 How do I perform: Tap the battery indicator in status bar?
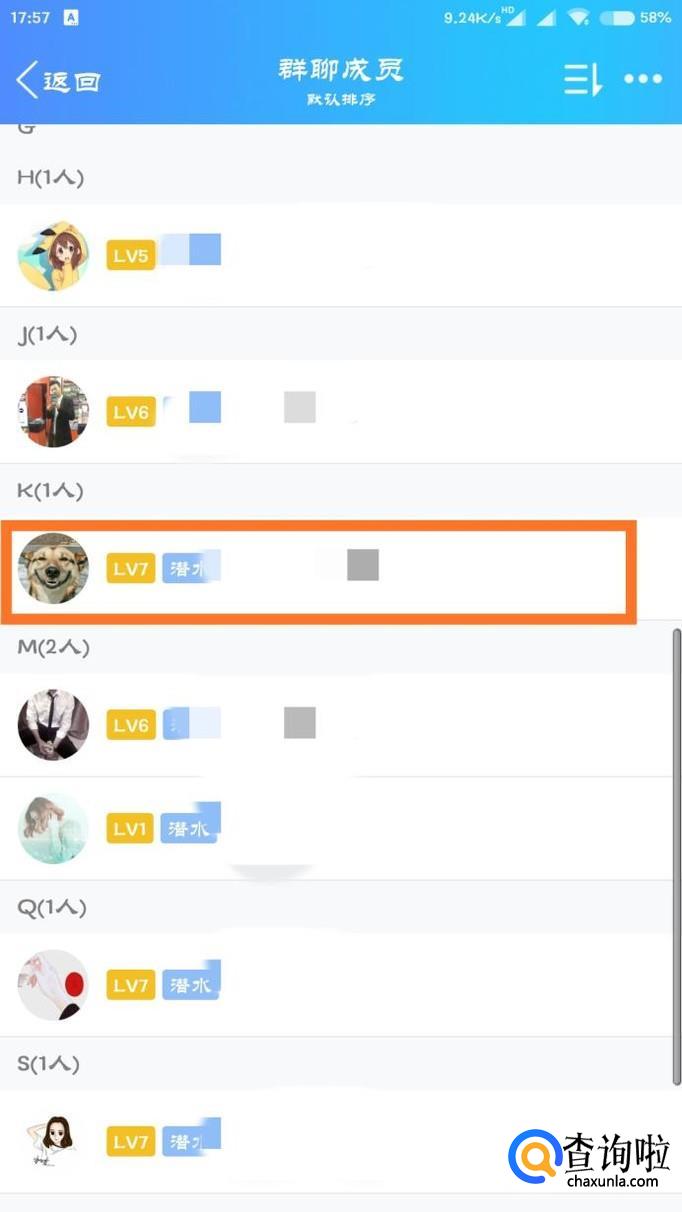click(616, 17)
